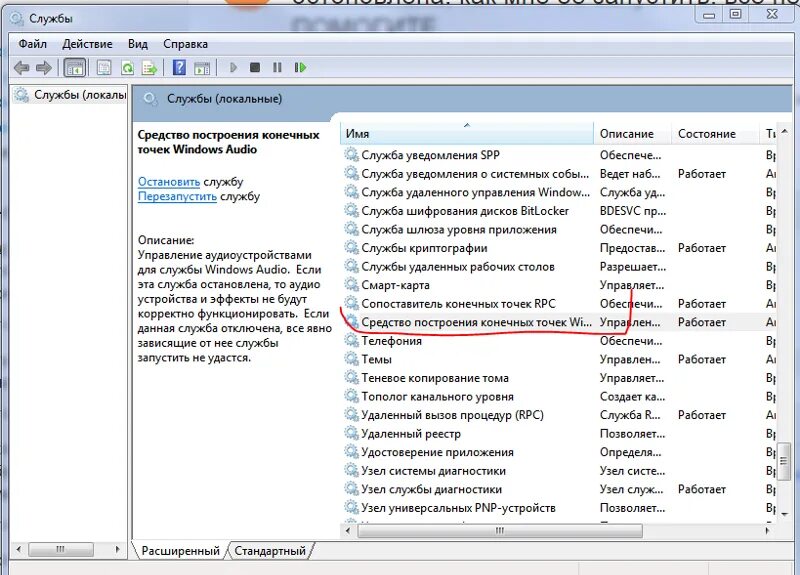Click left arrow of services list scrollbar
The image size is (800, 575).
click(x=348, y=531)
